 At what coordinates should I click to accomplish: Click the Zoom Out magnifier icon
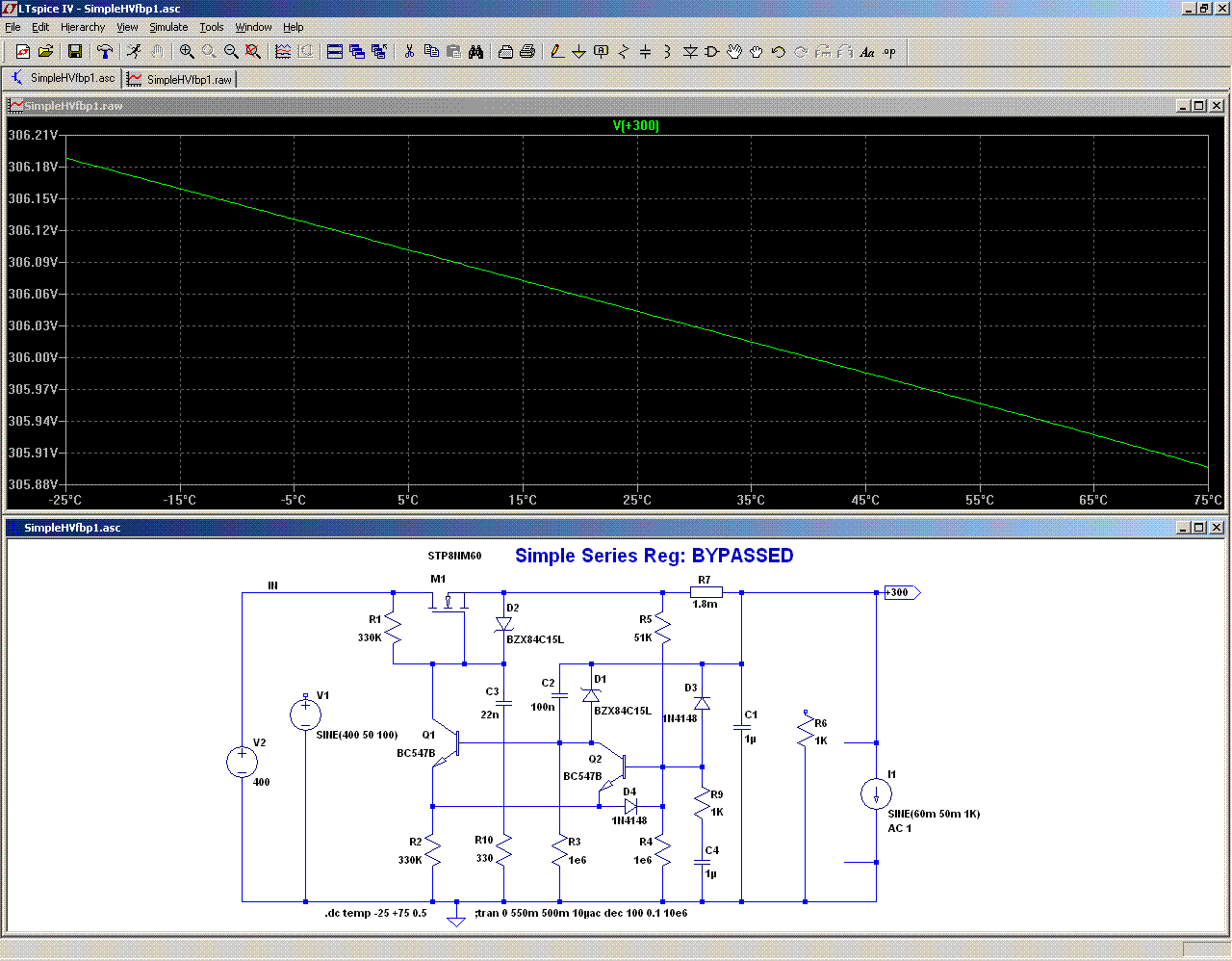(231, 52)
